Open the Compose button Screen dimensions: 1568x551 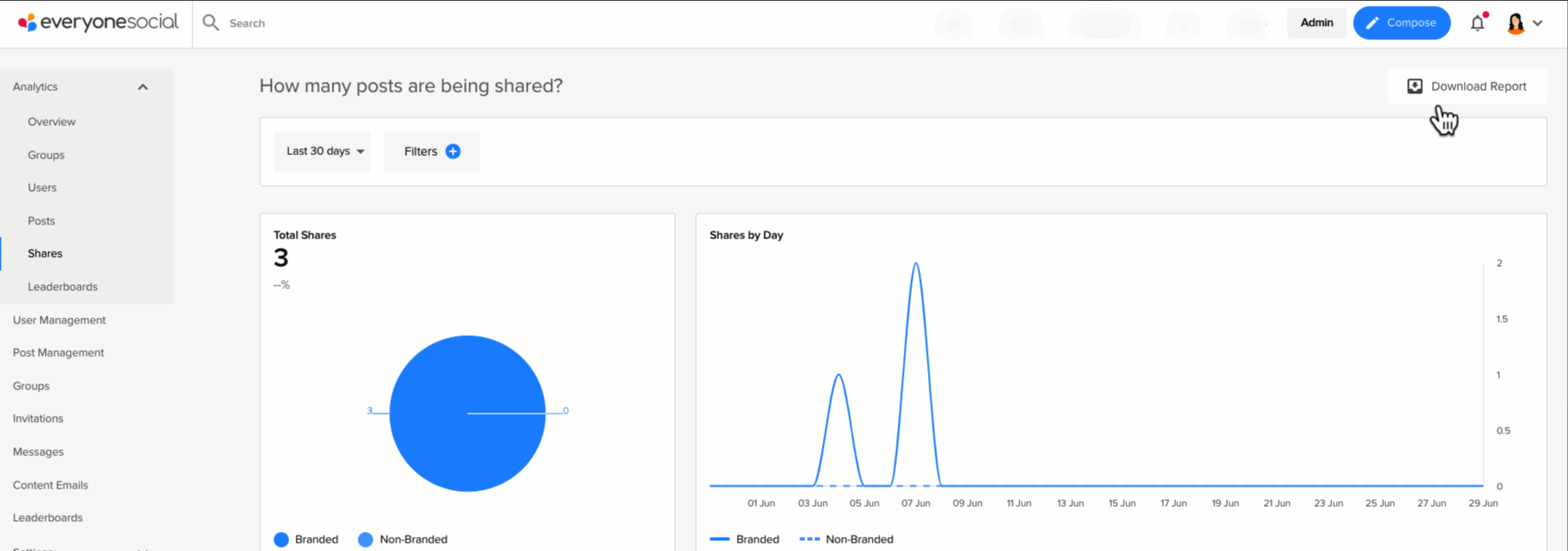point(1401,23)
